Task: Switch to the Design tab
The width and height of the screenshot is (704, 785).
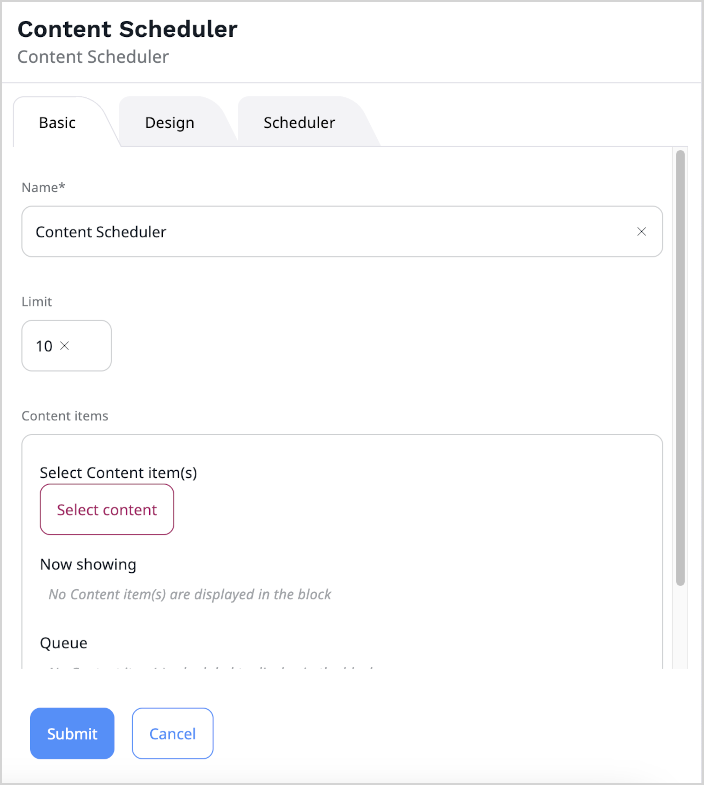Action: (x=170, y=123)
